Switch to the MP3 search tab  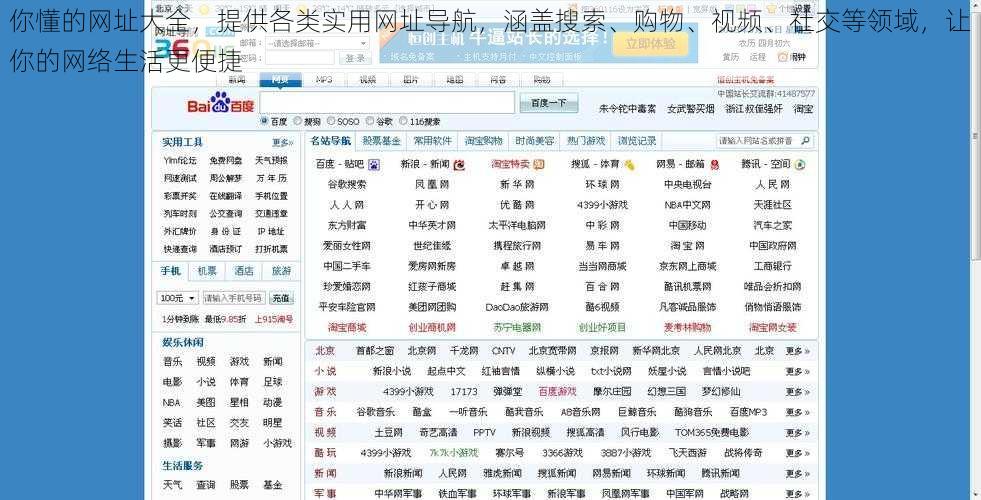324,79
